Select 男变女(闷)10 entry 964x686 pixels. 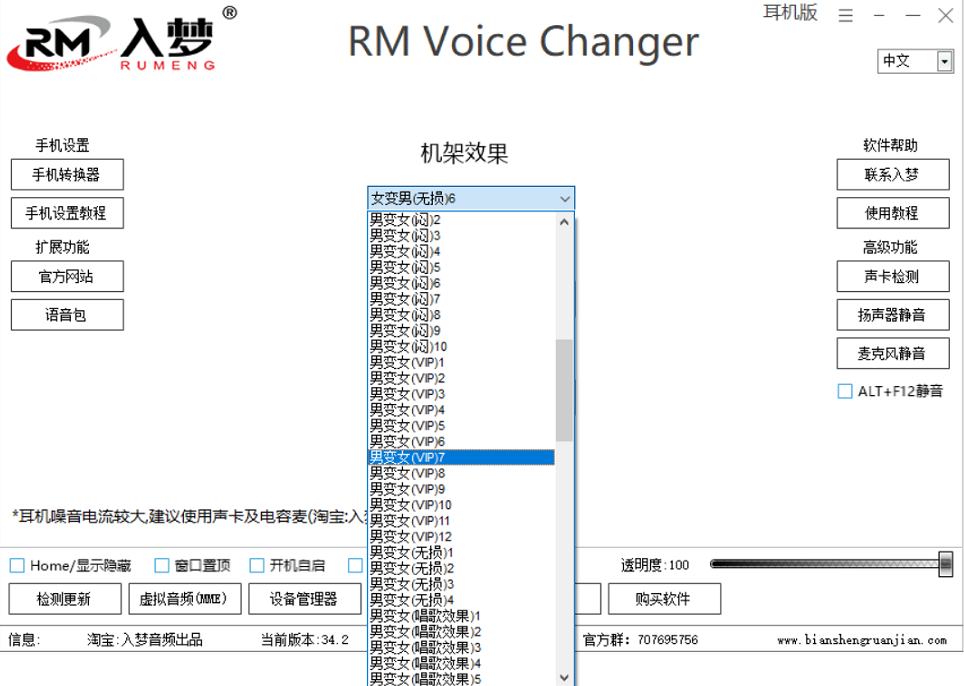click(462, 347)
